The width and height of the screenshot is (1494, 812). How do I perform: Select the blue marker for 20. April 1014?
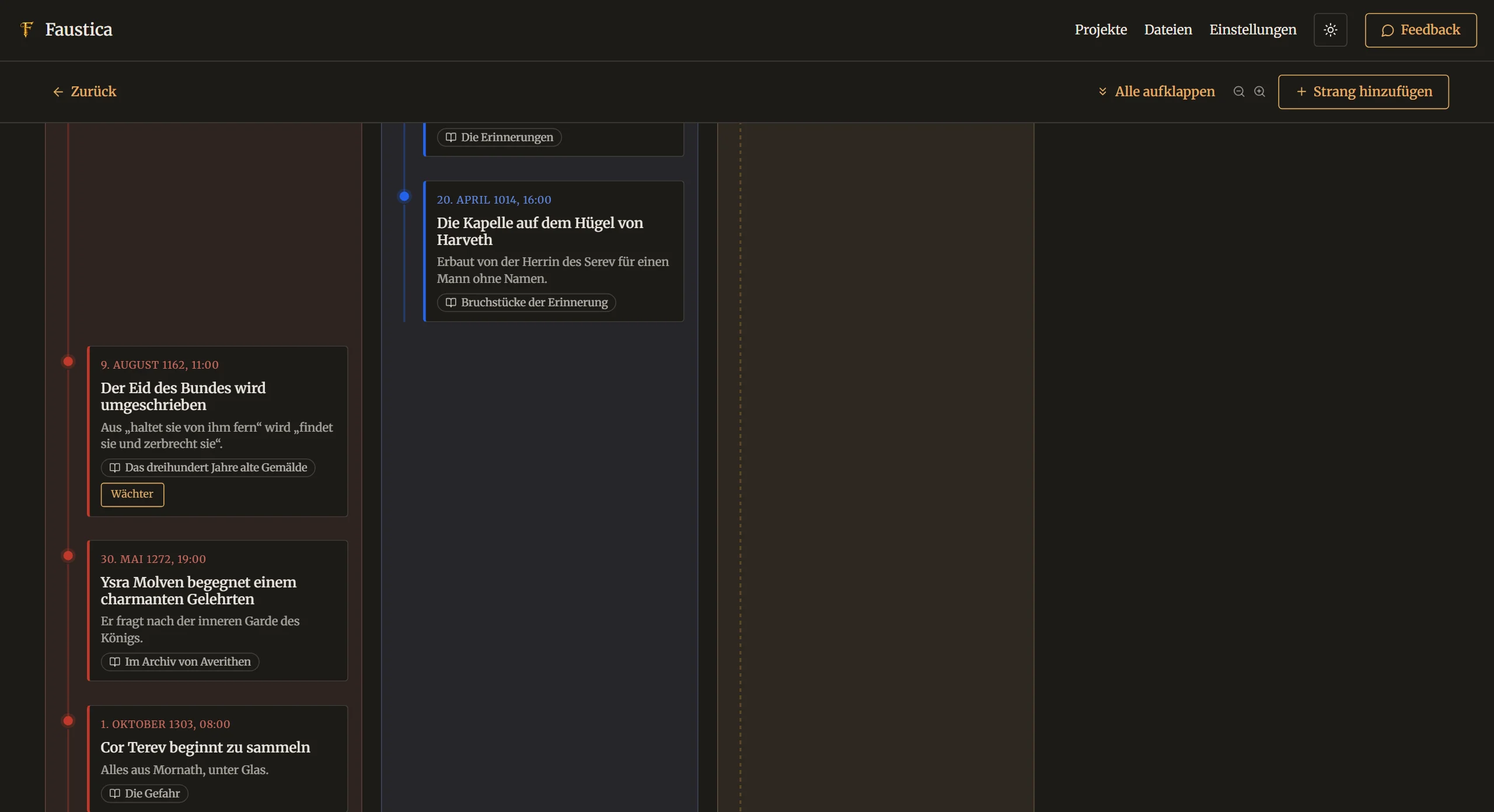pos(404,196)
